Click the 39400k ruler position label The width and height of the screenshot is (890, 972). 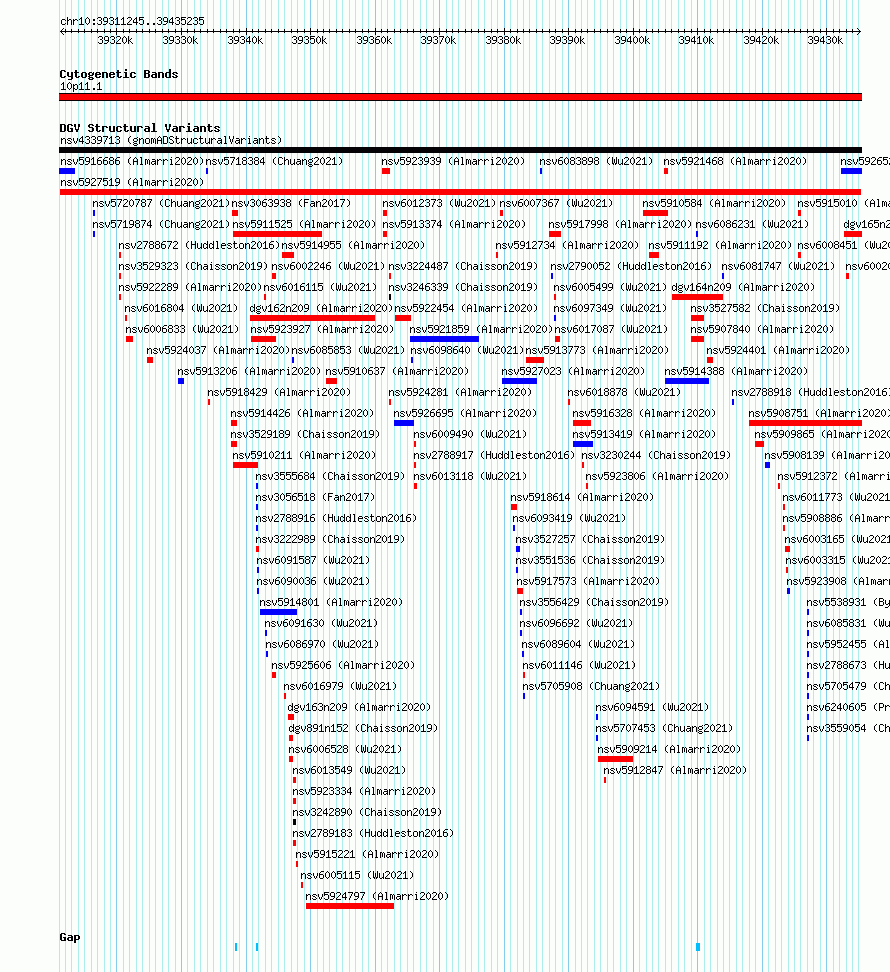click(x=632, y=40)
